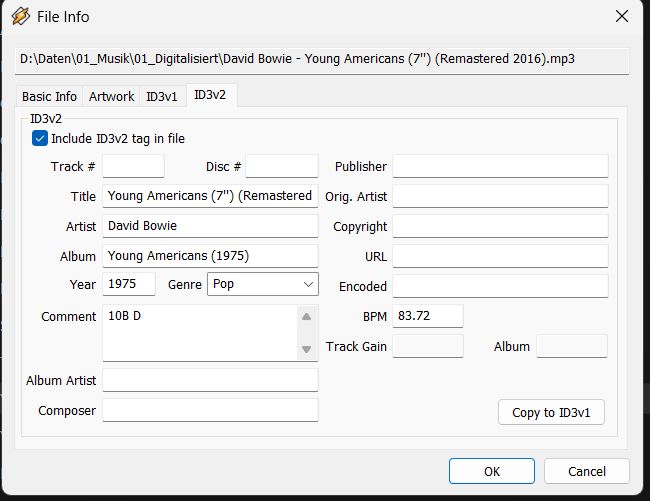Click the Copy to ID3v1 button
Viewport: 650px width, 501px height.
(551, 412)
